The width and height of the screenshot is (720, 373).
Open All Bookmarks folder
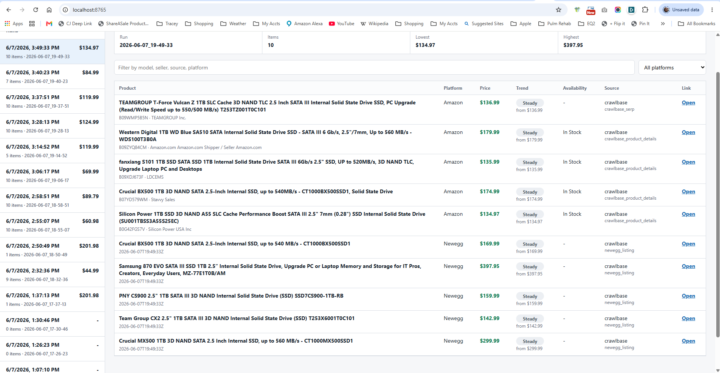point(696,23)
